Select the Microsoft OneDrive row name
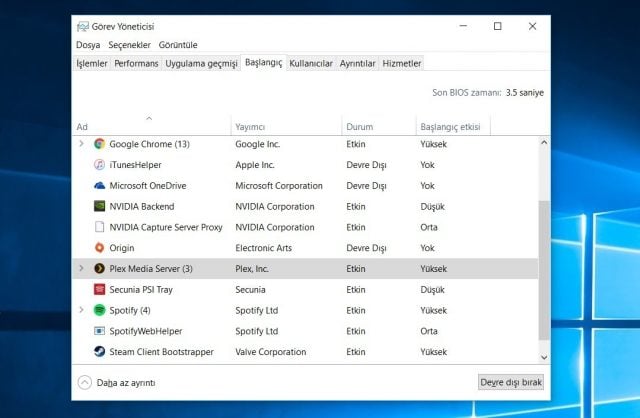 tap(148, 186)
